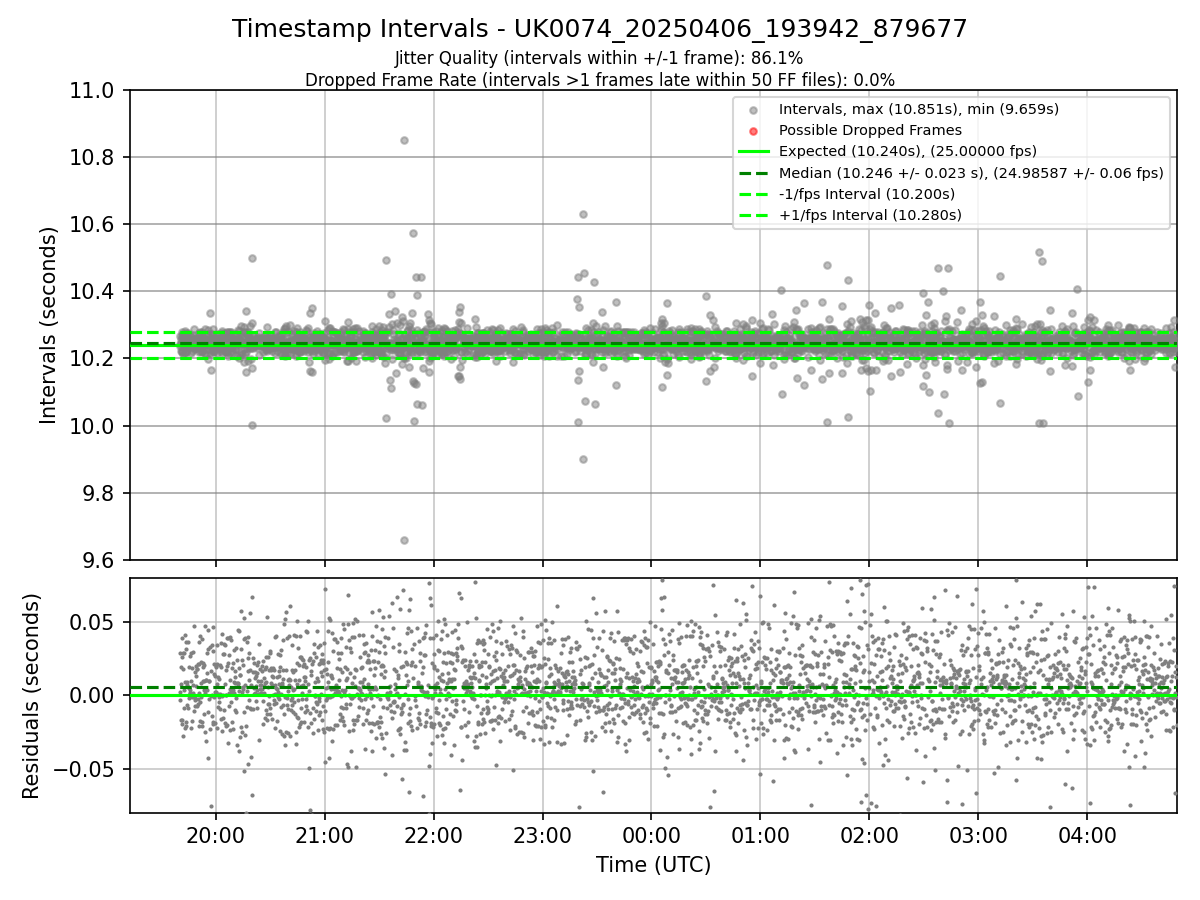Screen dimensions: 1200x900
Task: Click the outlier point near 9.9 seconds after 23:00
Action: (583, 459)
